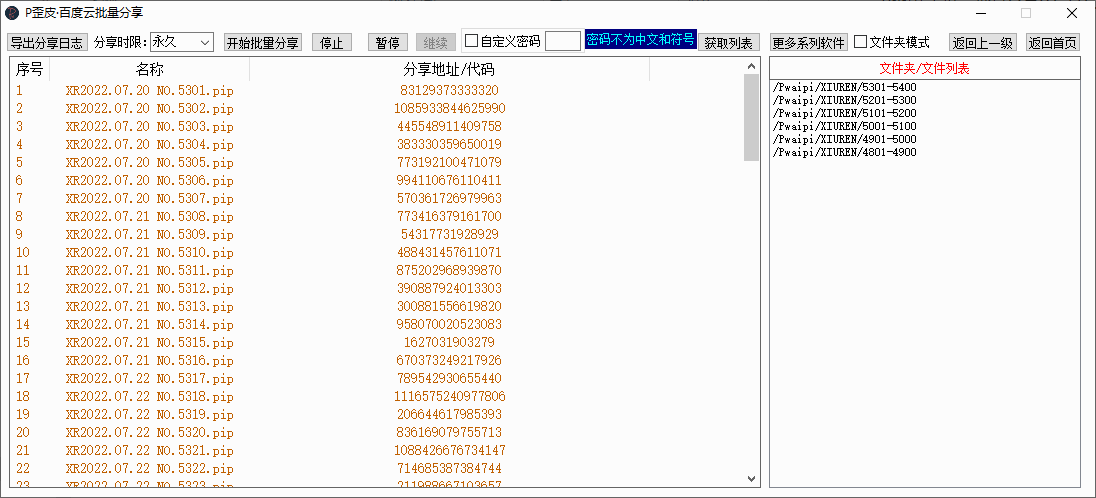Image resolution: width=1096 pixels, height=498 pixels.
Task: Open 更多系列软件
Action: 809,42
